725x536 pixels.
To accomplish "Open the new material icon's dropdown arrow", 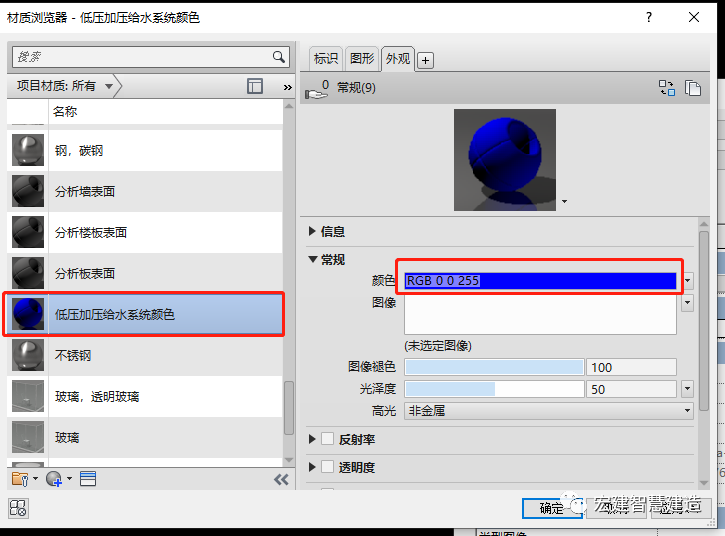I will click(x=69, y=479).
